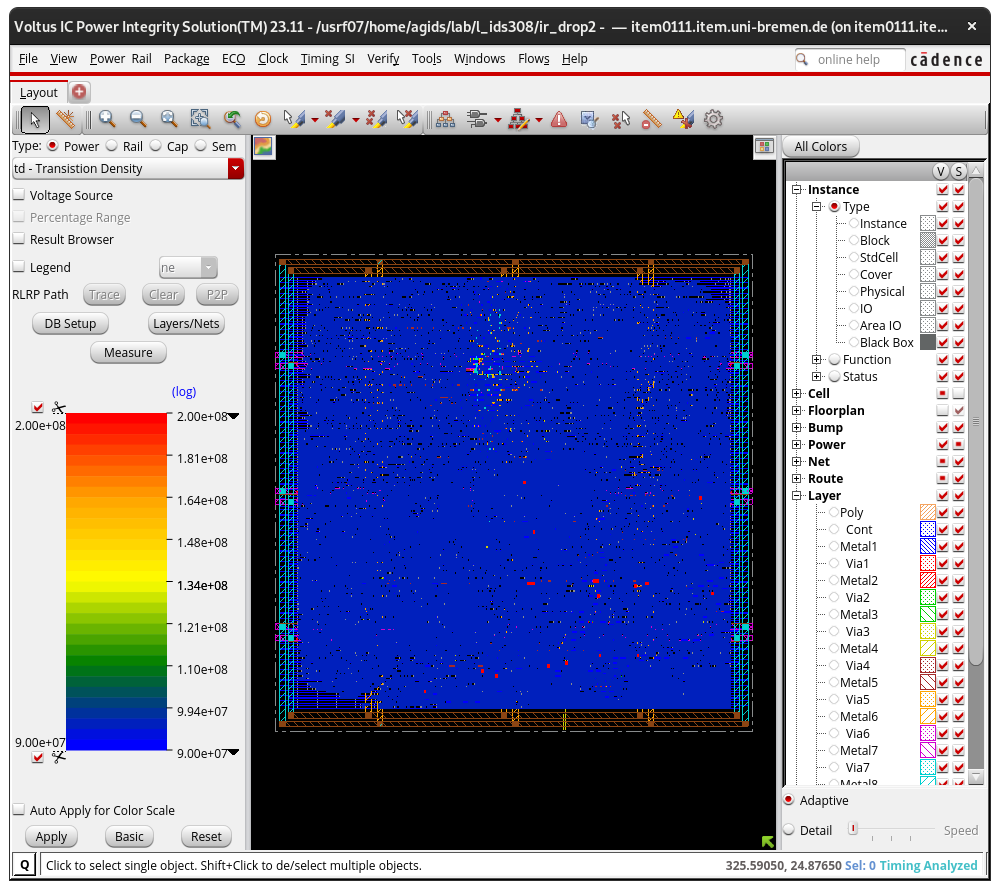
Task: Click the Metal1 layer color swatch
Action: 927,547
